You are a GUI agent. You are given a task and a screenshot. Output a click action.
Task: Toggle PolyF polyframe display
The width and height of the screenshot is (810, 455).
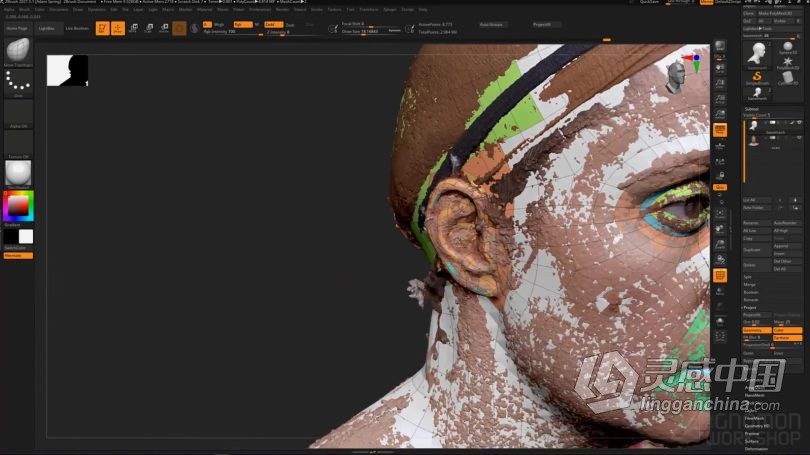[720, 276]
